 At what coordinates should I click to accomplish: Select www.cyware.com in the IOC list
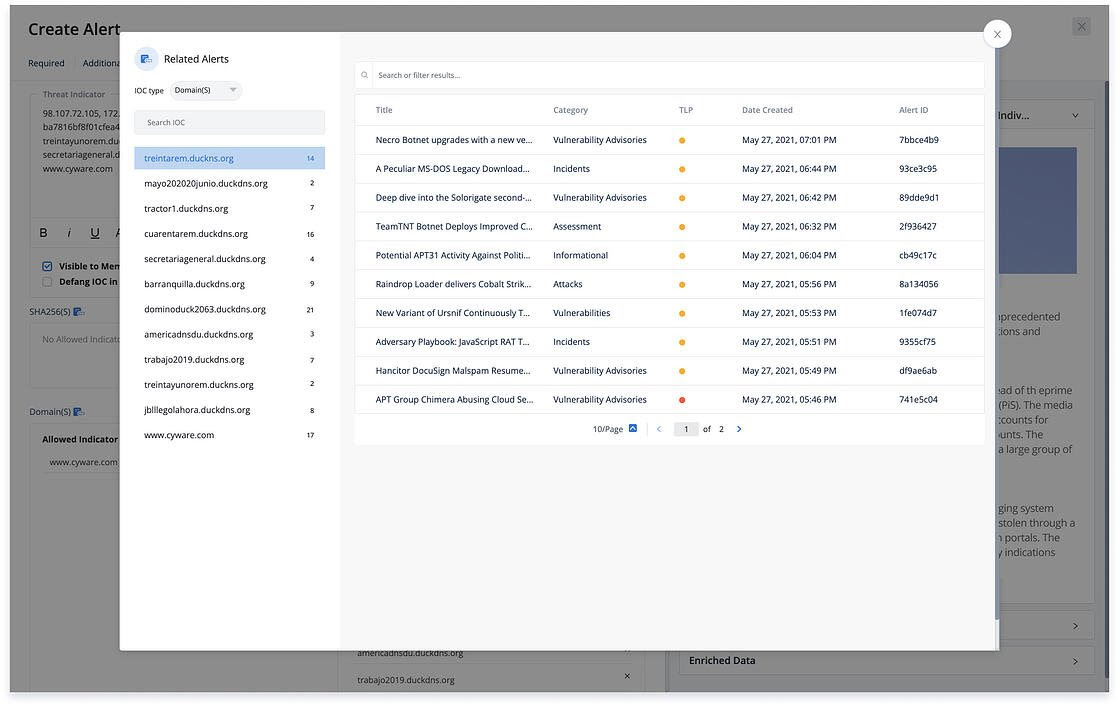click(179, 435)
